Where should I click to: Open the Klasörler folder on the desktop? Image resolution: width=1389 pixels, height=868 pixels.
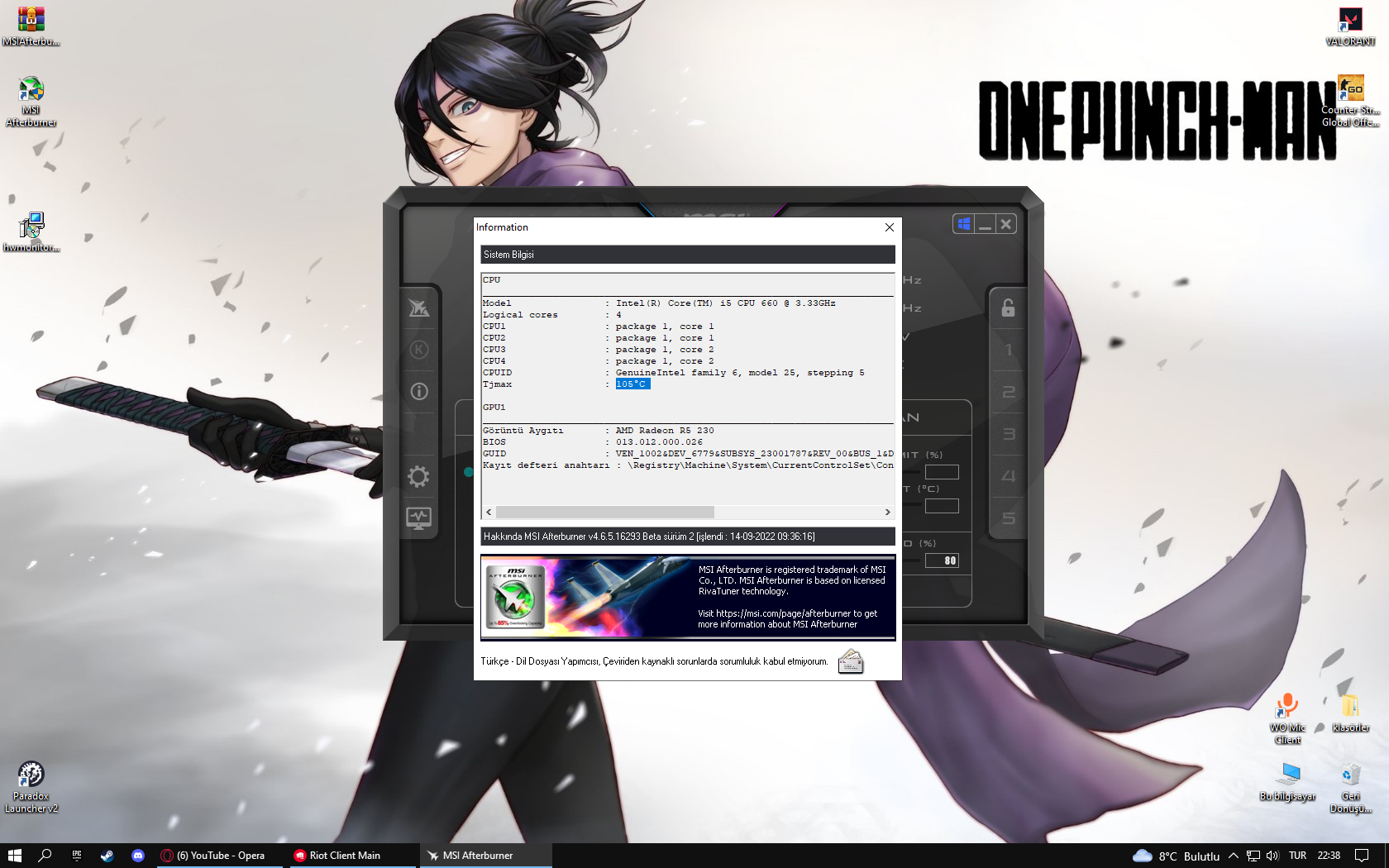coord(1350,713)
